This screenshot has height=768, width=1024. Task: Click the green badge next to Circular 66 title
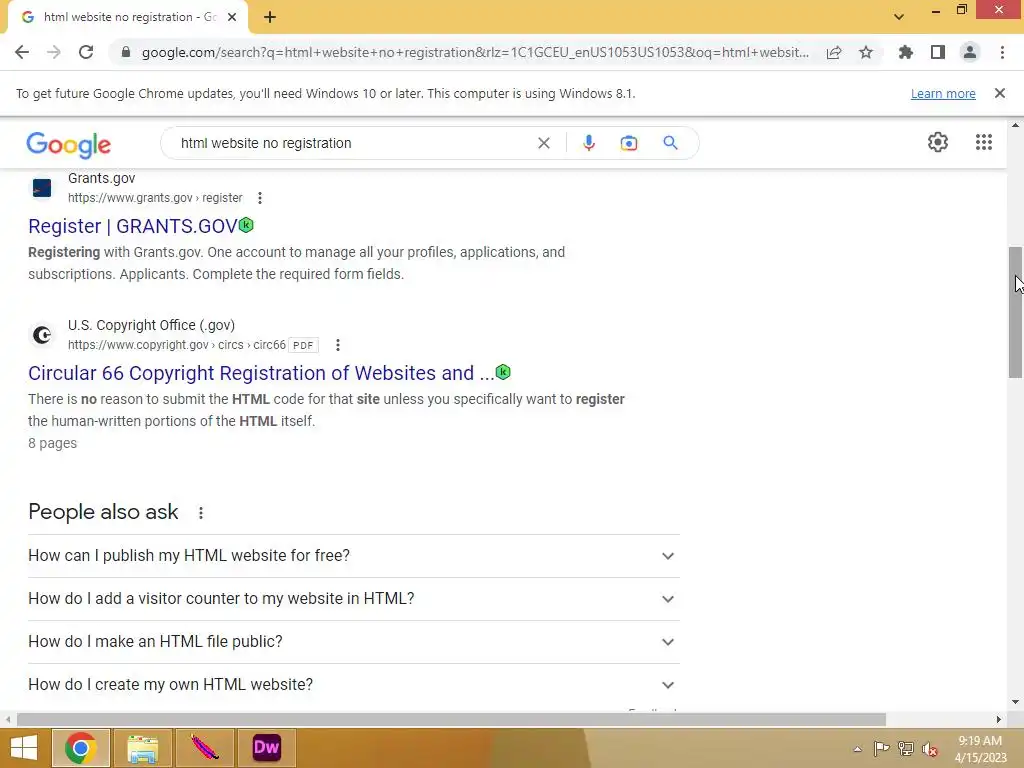pos(503,372)
